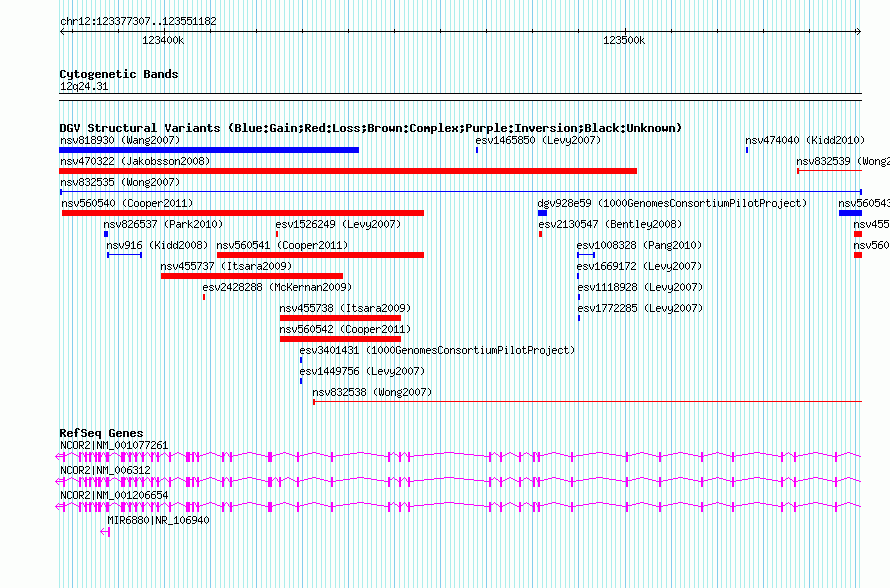Click the nsv832539 variant label
The width and height of the screenshot is (890, 588).
click(x=843, y=161)
